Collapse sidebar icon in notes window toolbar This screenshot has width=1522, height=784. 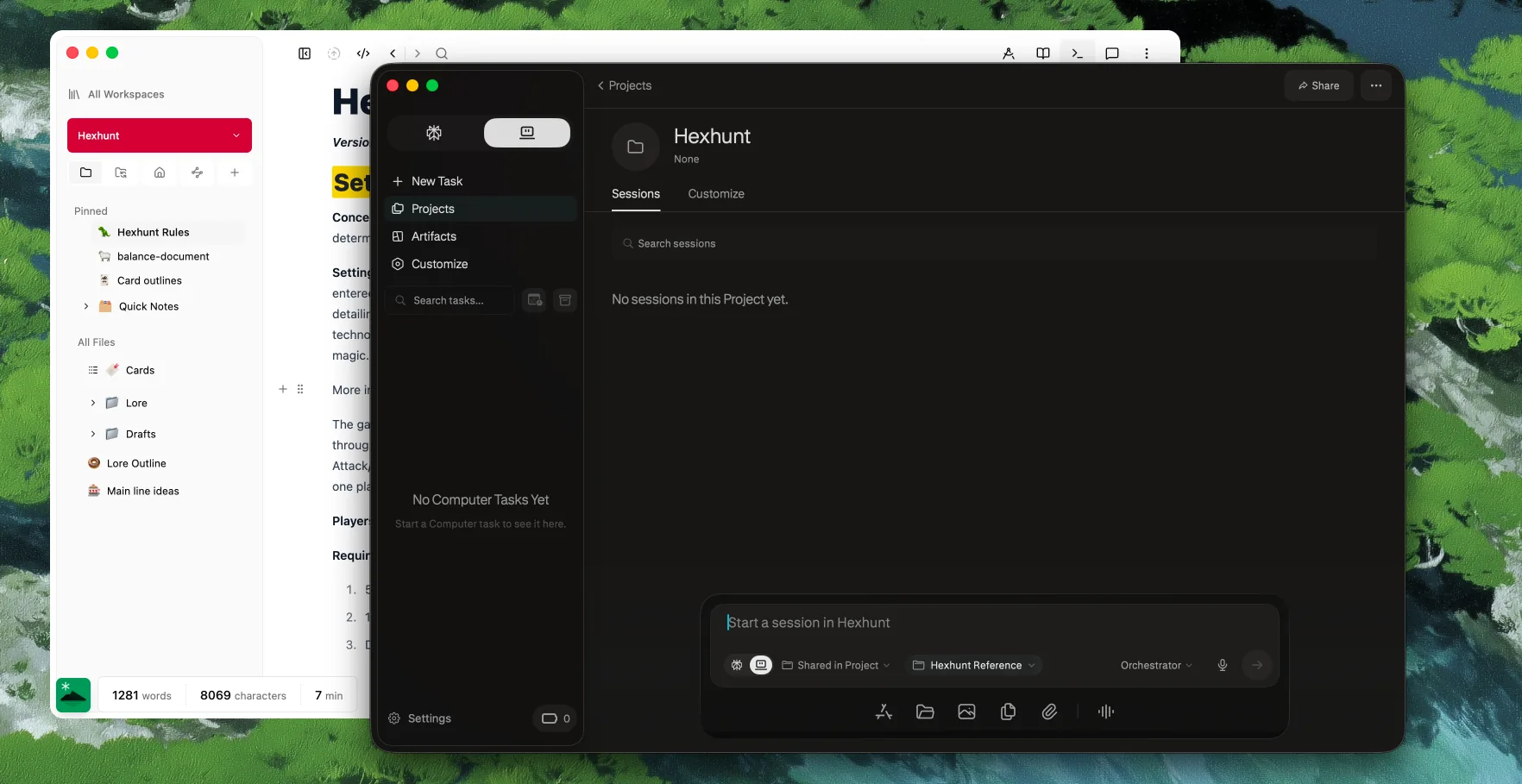pyautogui.click(x=305, y=53)
